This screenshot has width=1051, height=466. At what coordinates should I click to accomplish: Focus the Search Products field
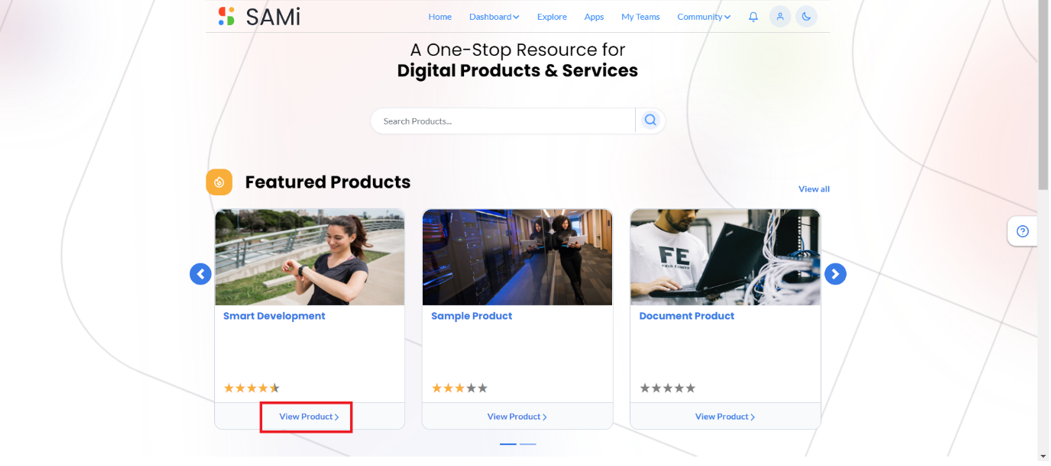(x=503, y=121)
